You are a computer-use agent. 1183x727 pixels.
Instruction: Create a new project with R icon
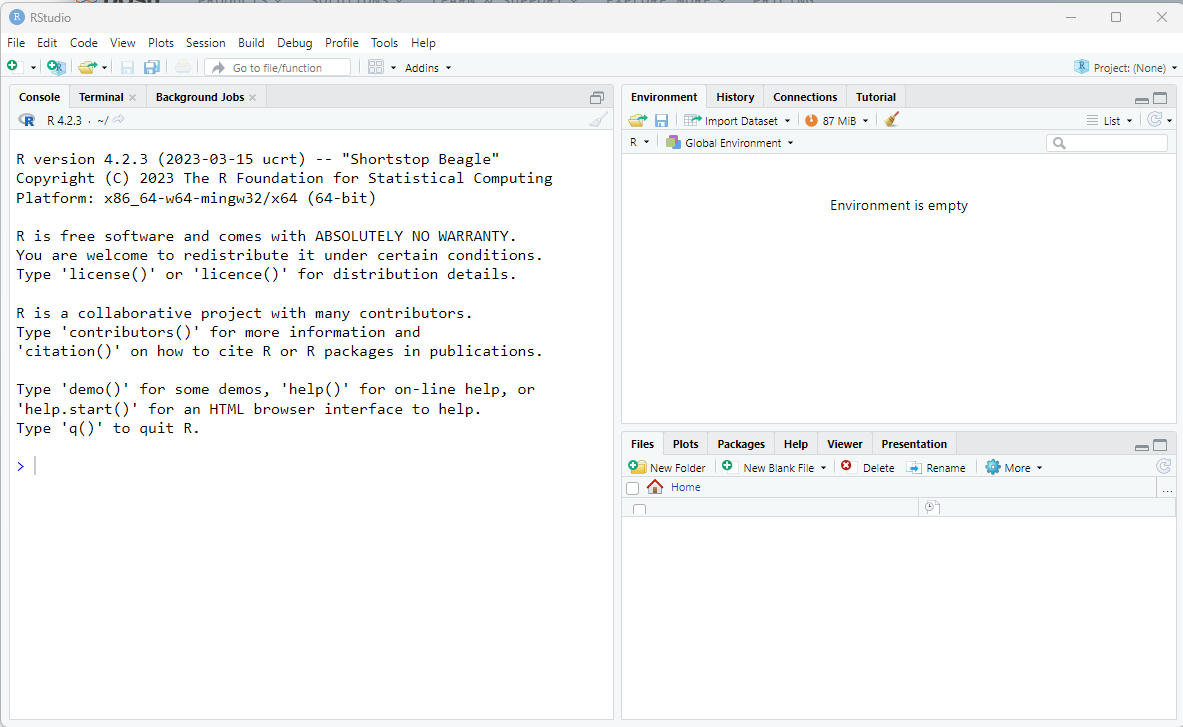tap(56, 67)
